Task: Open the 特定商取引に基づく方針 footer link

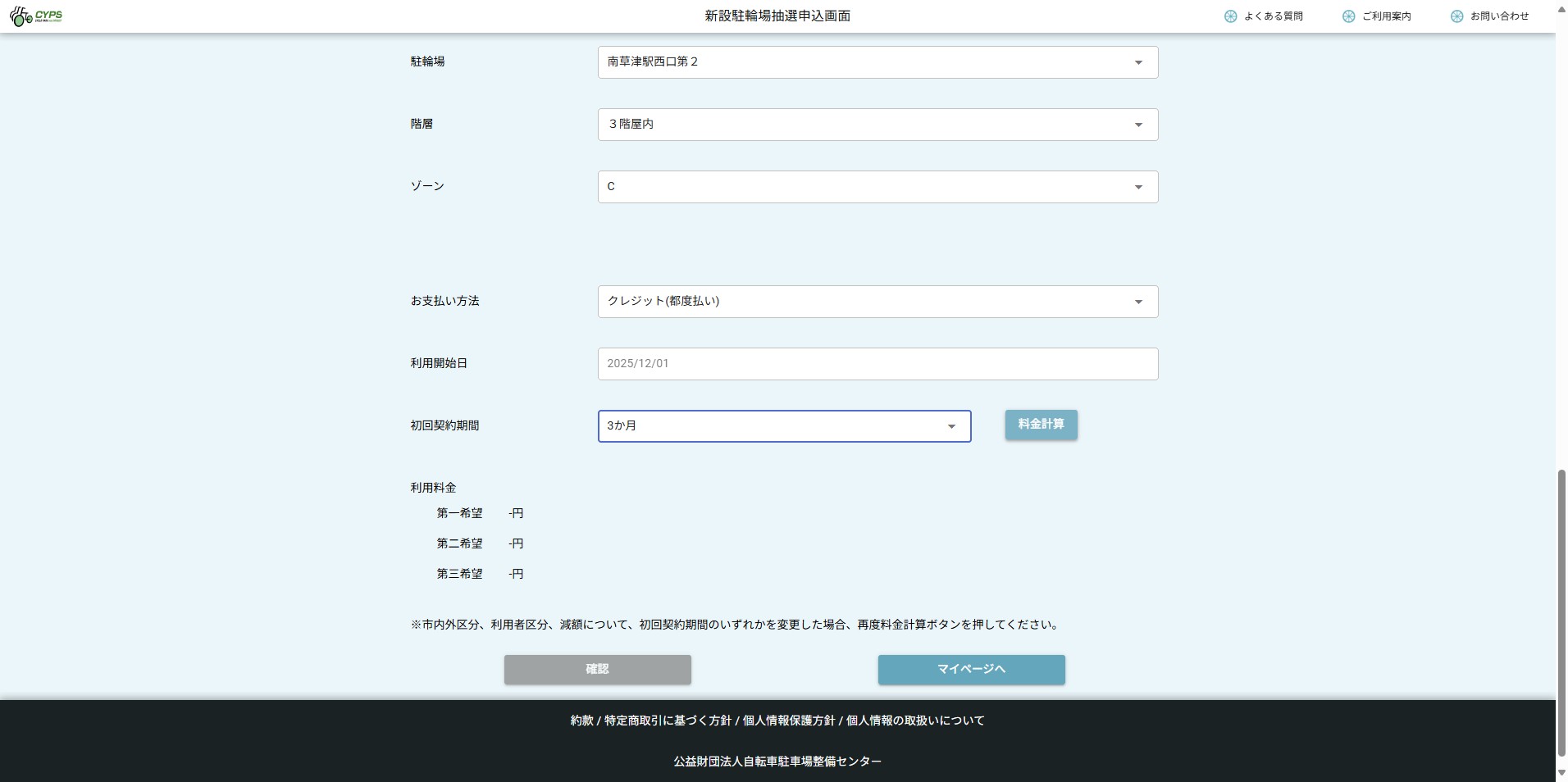Action: pos(668,721)
